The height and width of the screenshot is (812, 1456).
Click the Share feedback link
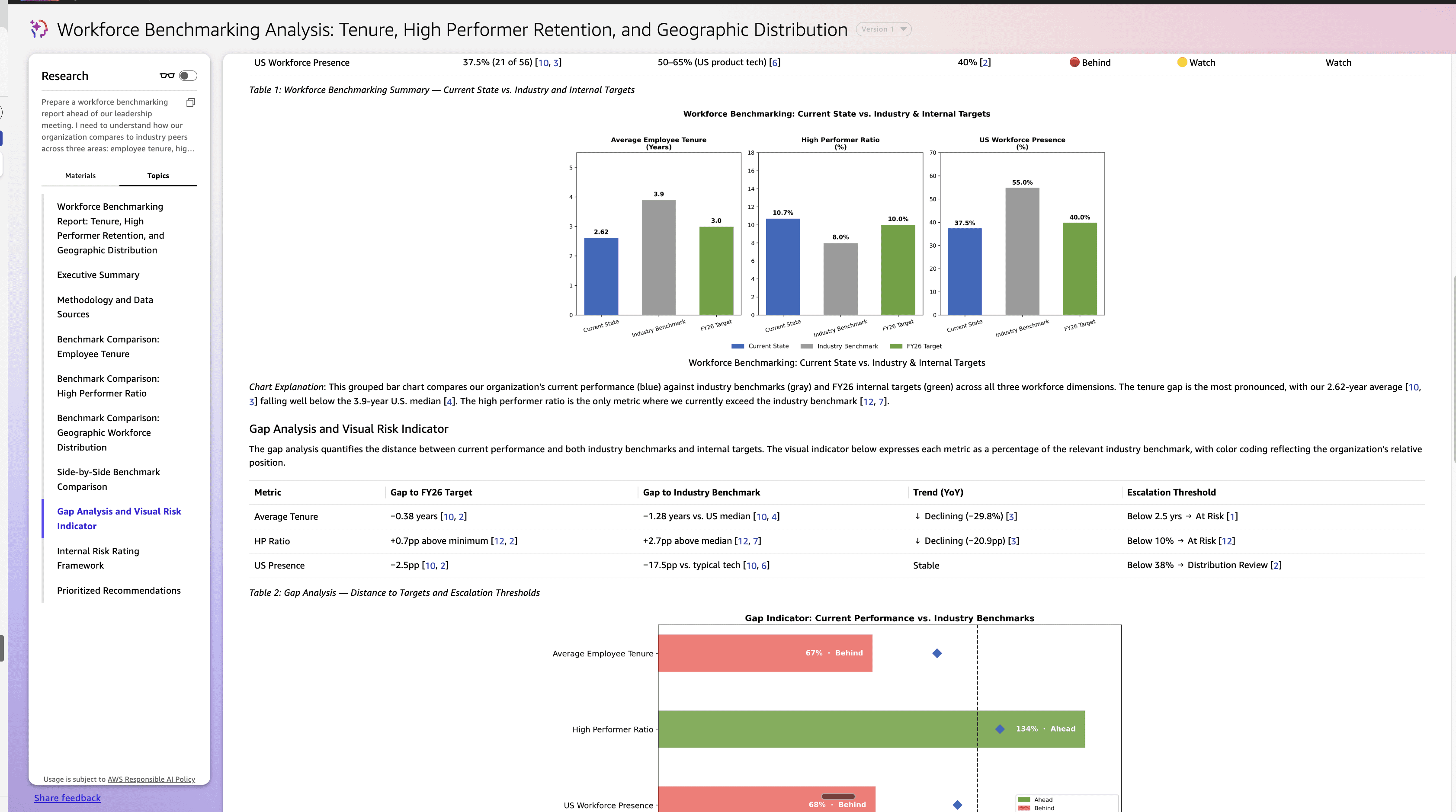67,798
